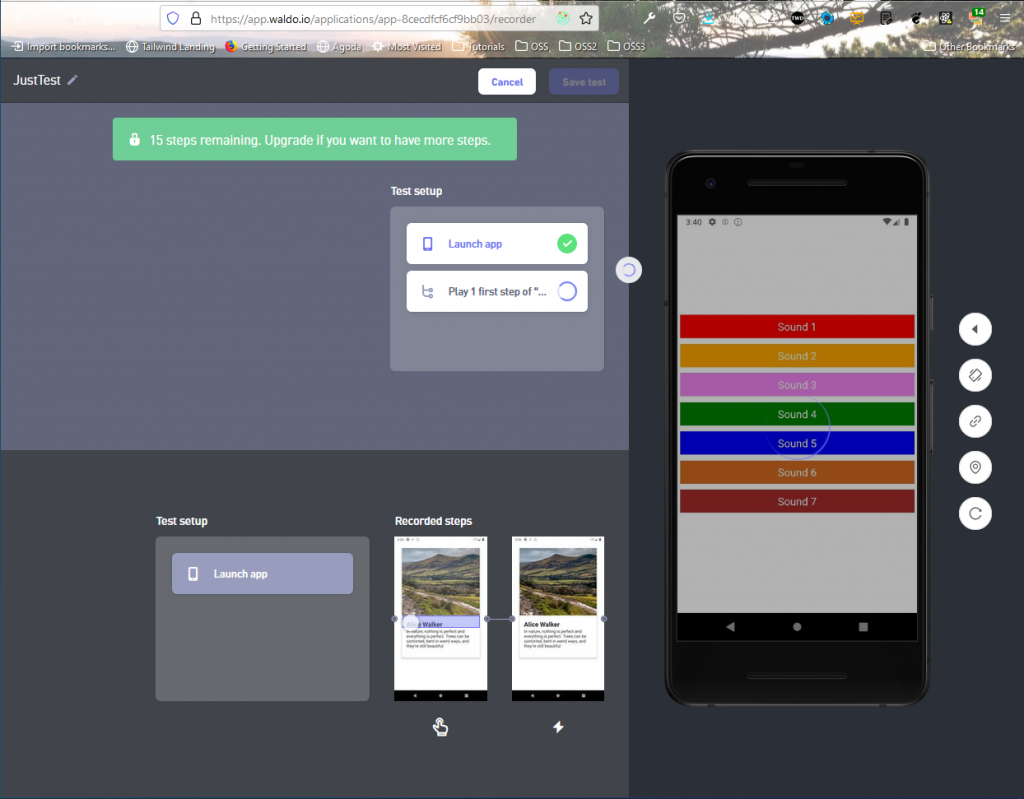Select the Play 1 first step item

coord(497,291)
